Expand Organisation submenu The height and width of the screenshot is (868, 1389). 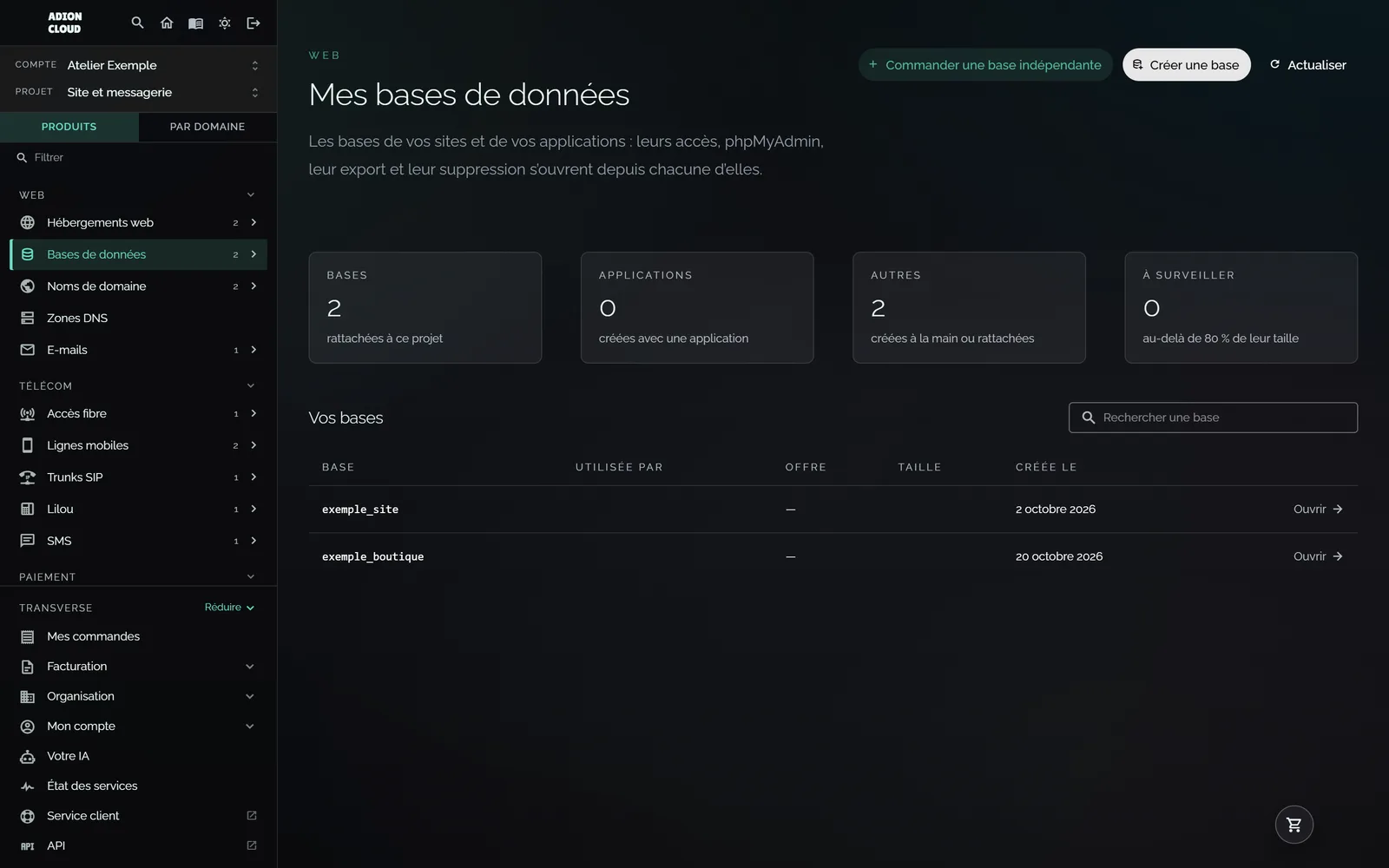tap(139, 696)
